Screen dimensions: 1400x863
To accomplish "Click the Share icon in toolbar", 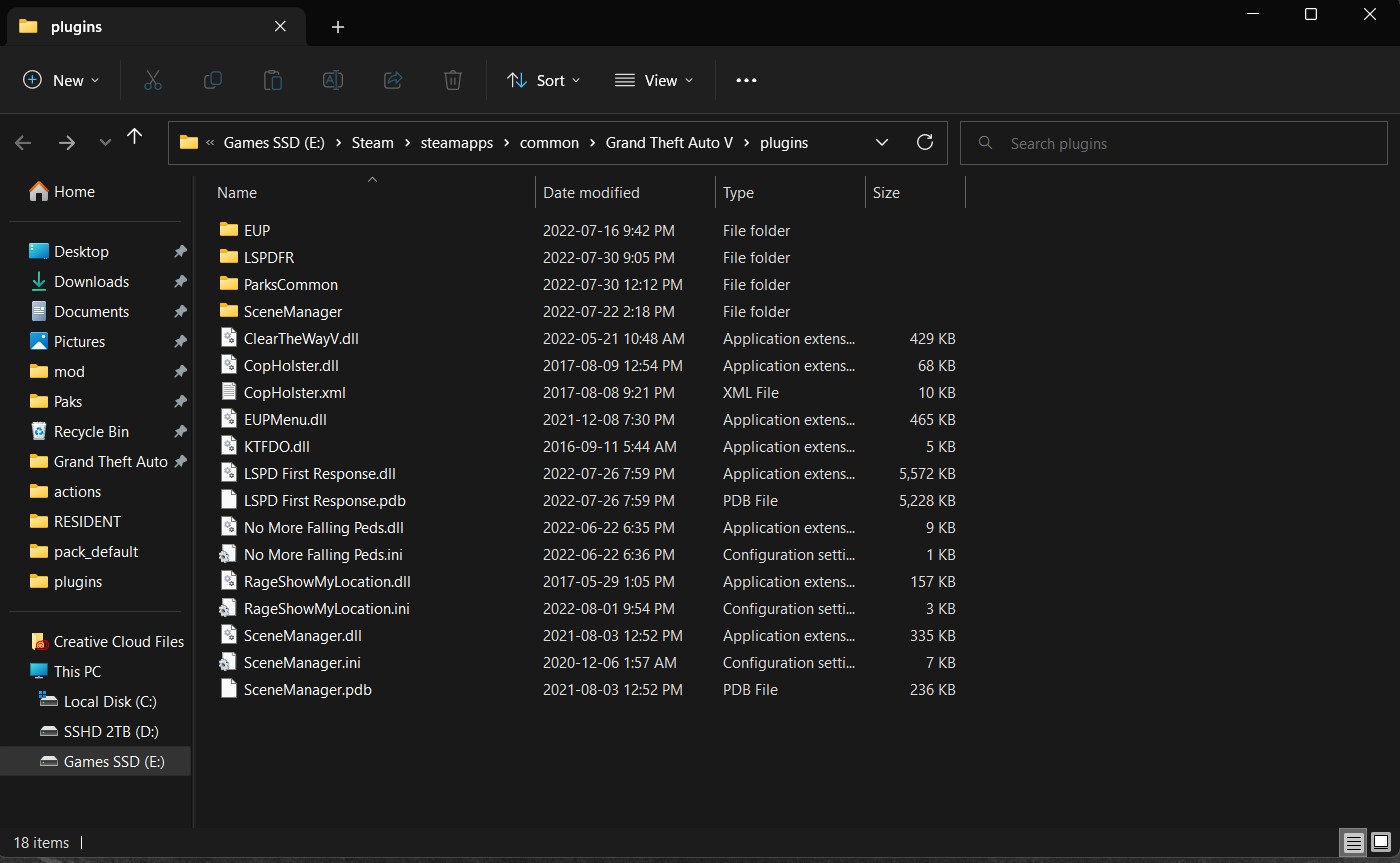I will click(393, 80).
